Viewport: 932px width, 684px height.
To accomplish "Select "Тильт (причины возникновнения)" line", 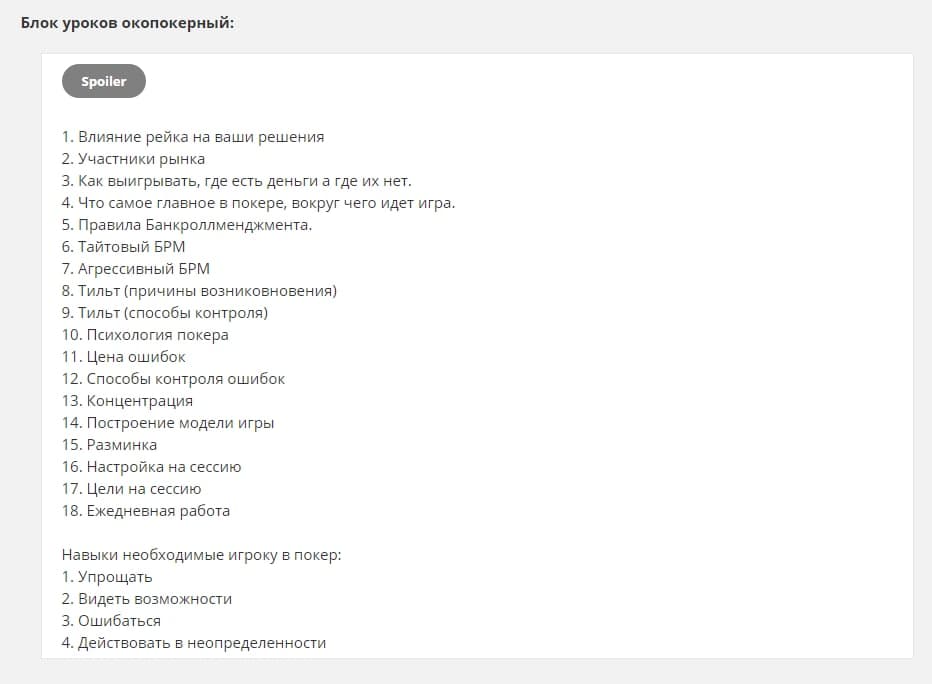I will coord(200,291).
